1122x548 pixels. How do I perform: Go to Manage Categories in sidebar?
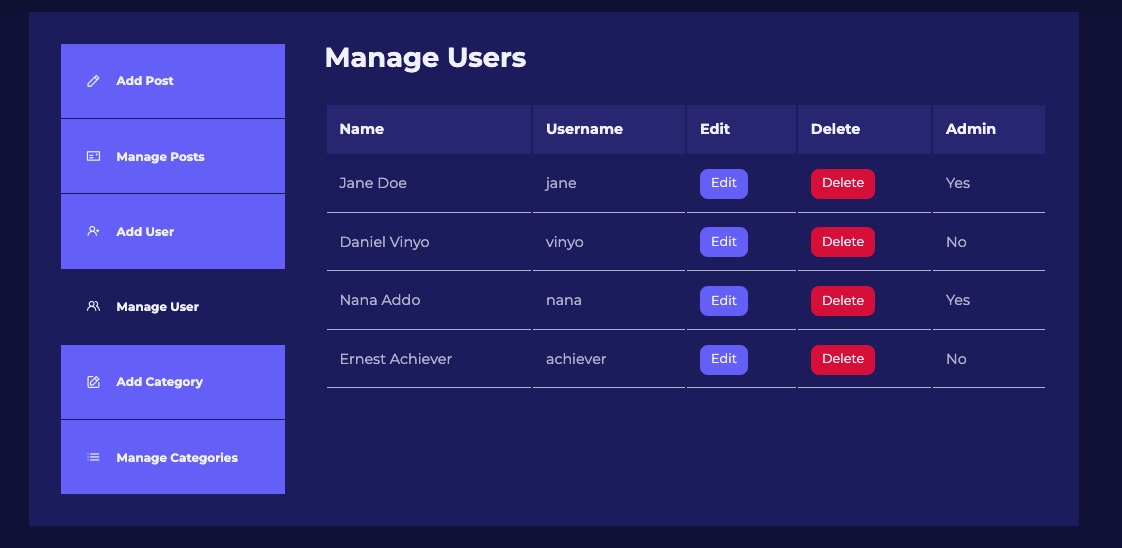point(172,457)
